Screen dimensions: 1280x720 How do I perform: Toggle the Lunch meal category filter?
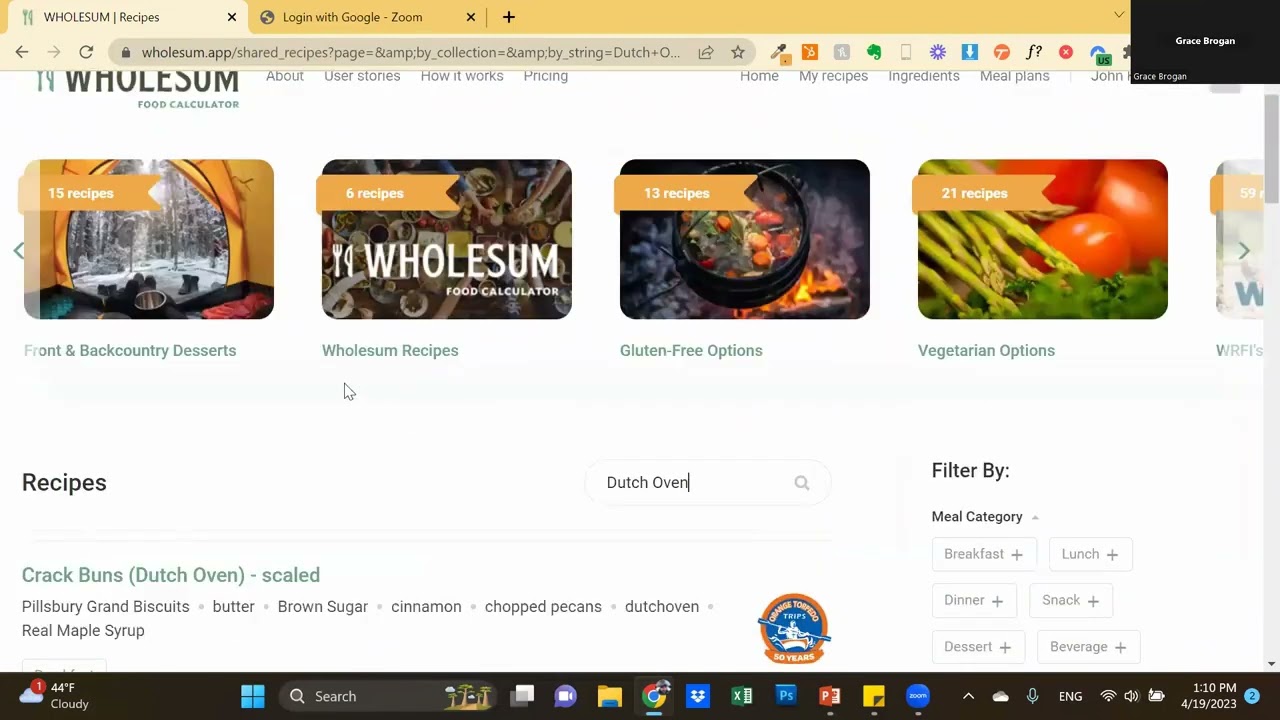[x=1090, y=554]
